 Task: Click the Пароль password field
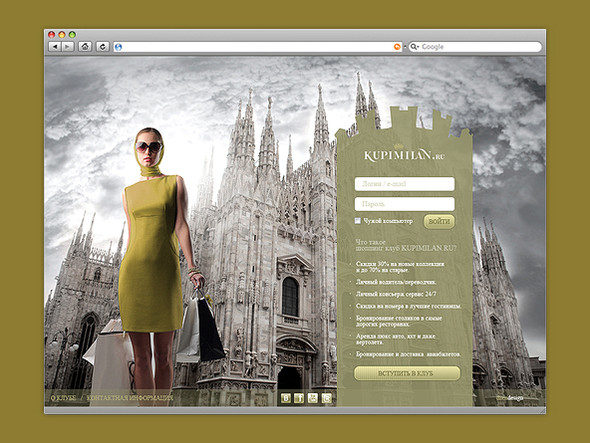pos(404,204)
